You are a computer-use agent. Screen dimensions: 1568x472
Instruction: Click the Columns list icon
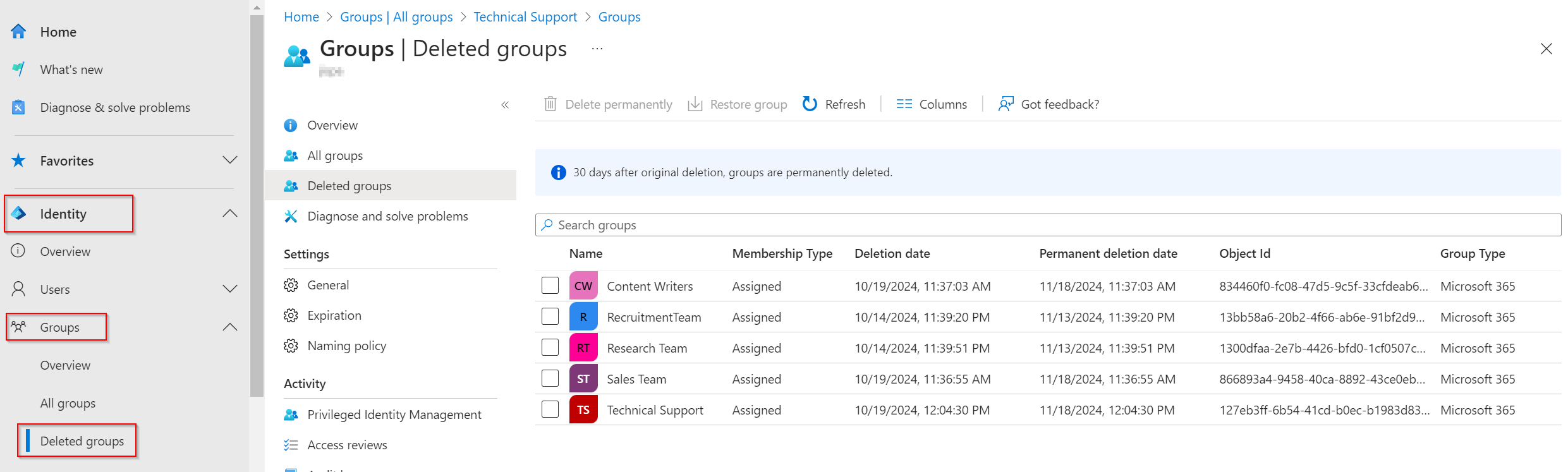coord(904,104)
